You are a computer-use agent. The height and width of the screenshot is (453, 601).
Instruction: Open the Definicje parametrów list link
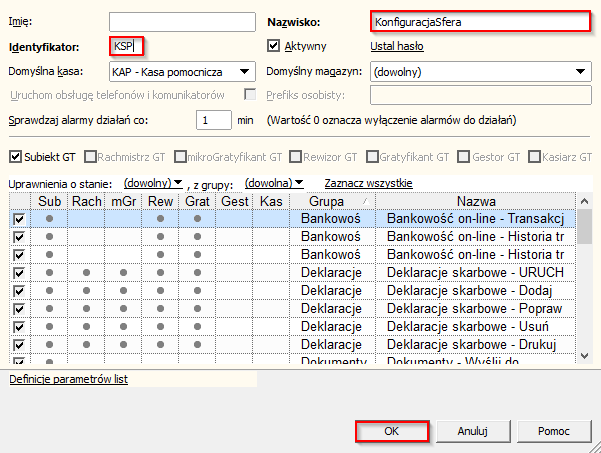(68, 379)
